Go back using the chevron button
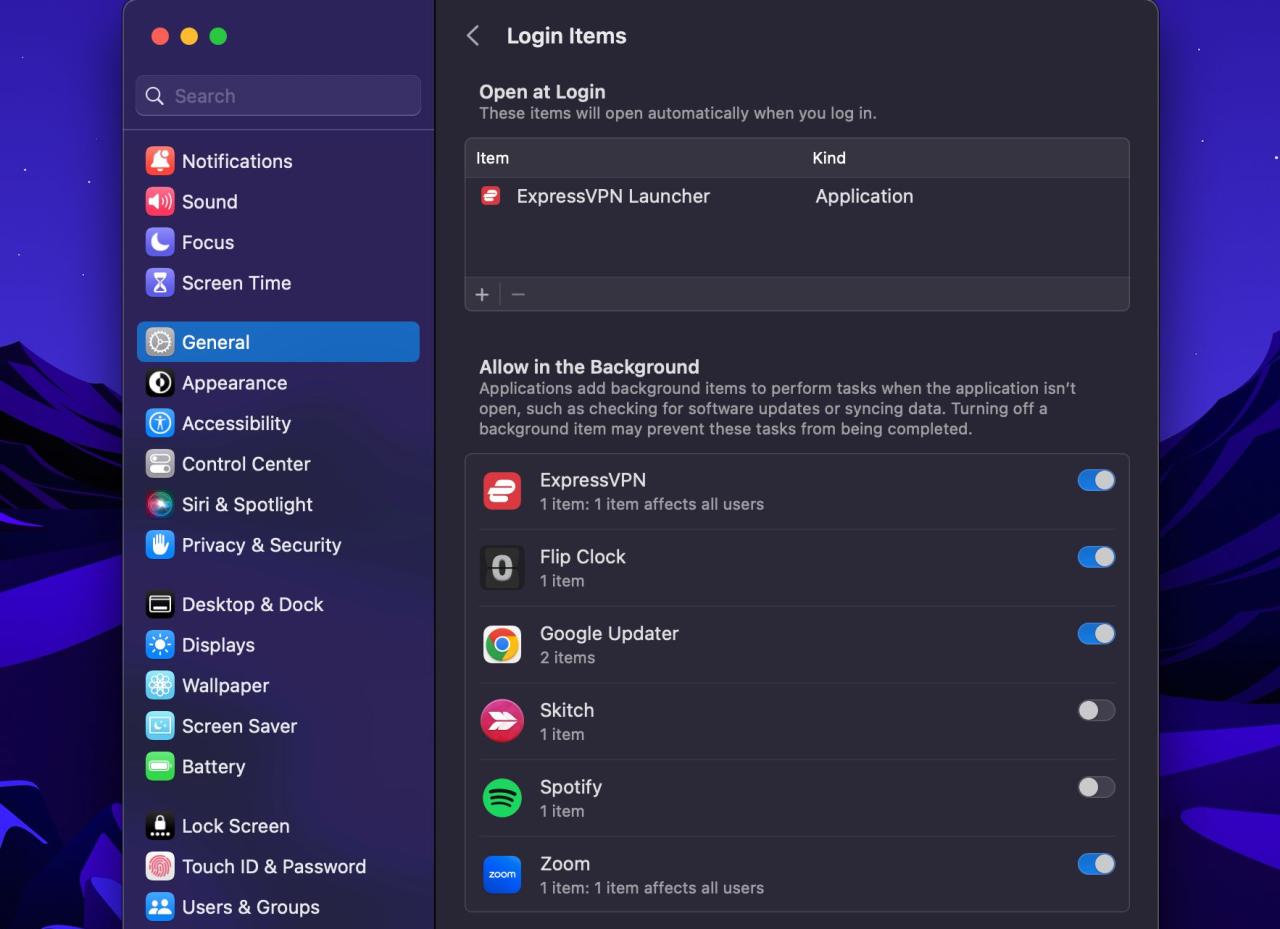This screenshot has width=1280, height=929. [473, 36]
